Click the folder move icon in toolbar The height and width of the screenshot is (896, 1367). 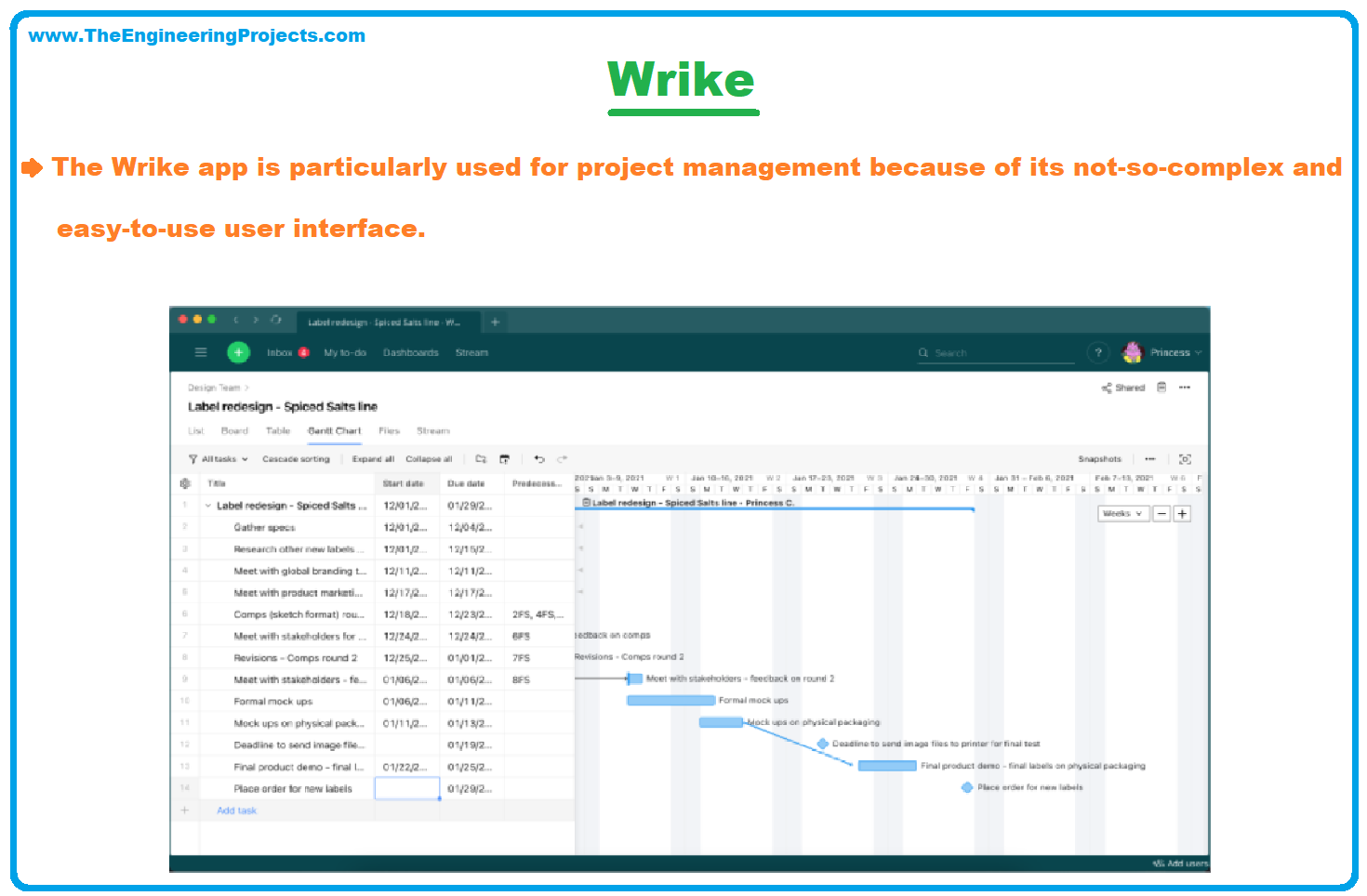tap(481, 459)
